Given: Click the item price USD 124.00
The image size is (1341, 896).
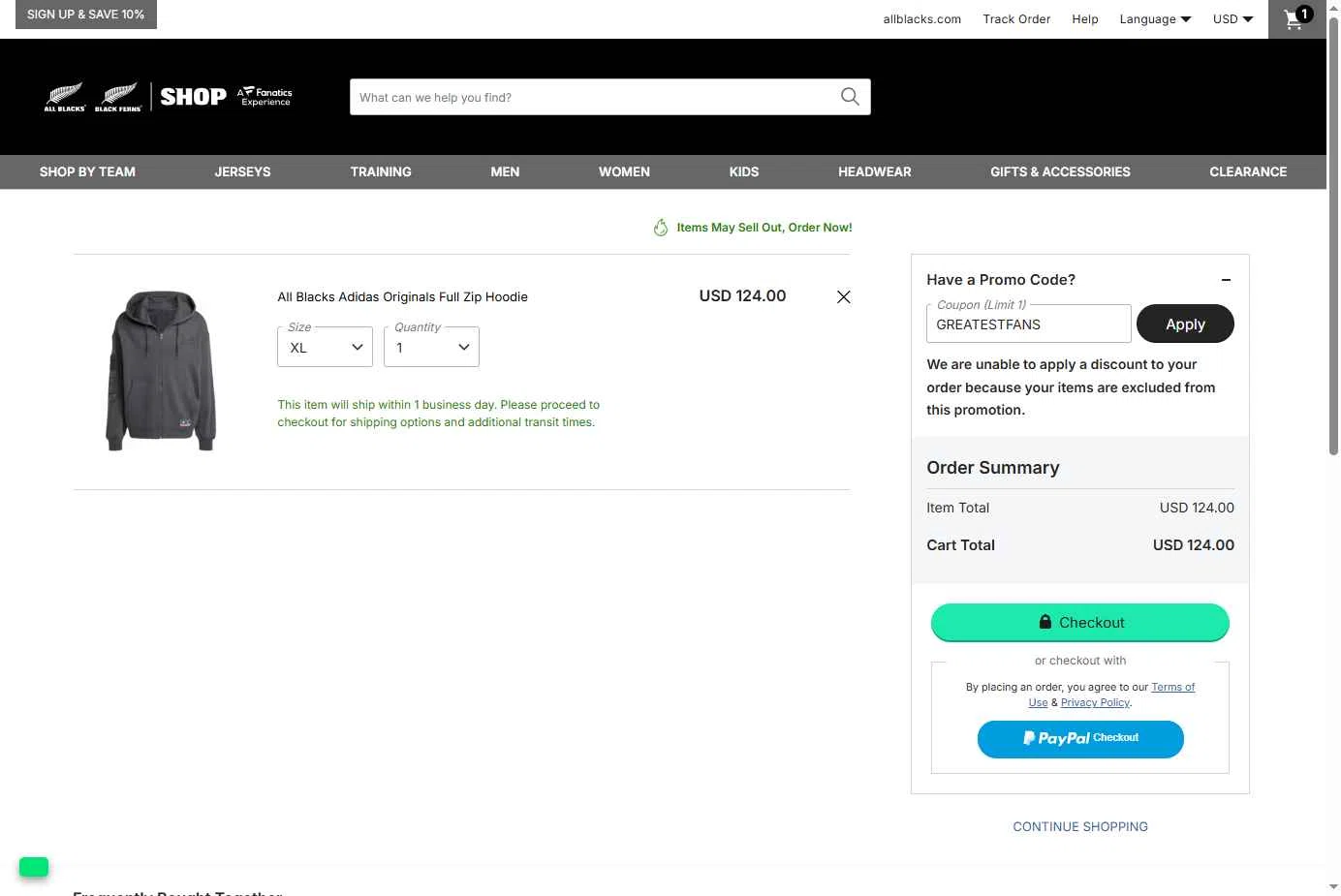Looking at the screenshot, I should pos(742,296).
